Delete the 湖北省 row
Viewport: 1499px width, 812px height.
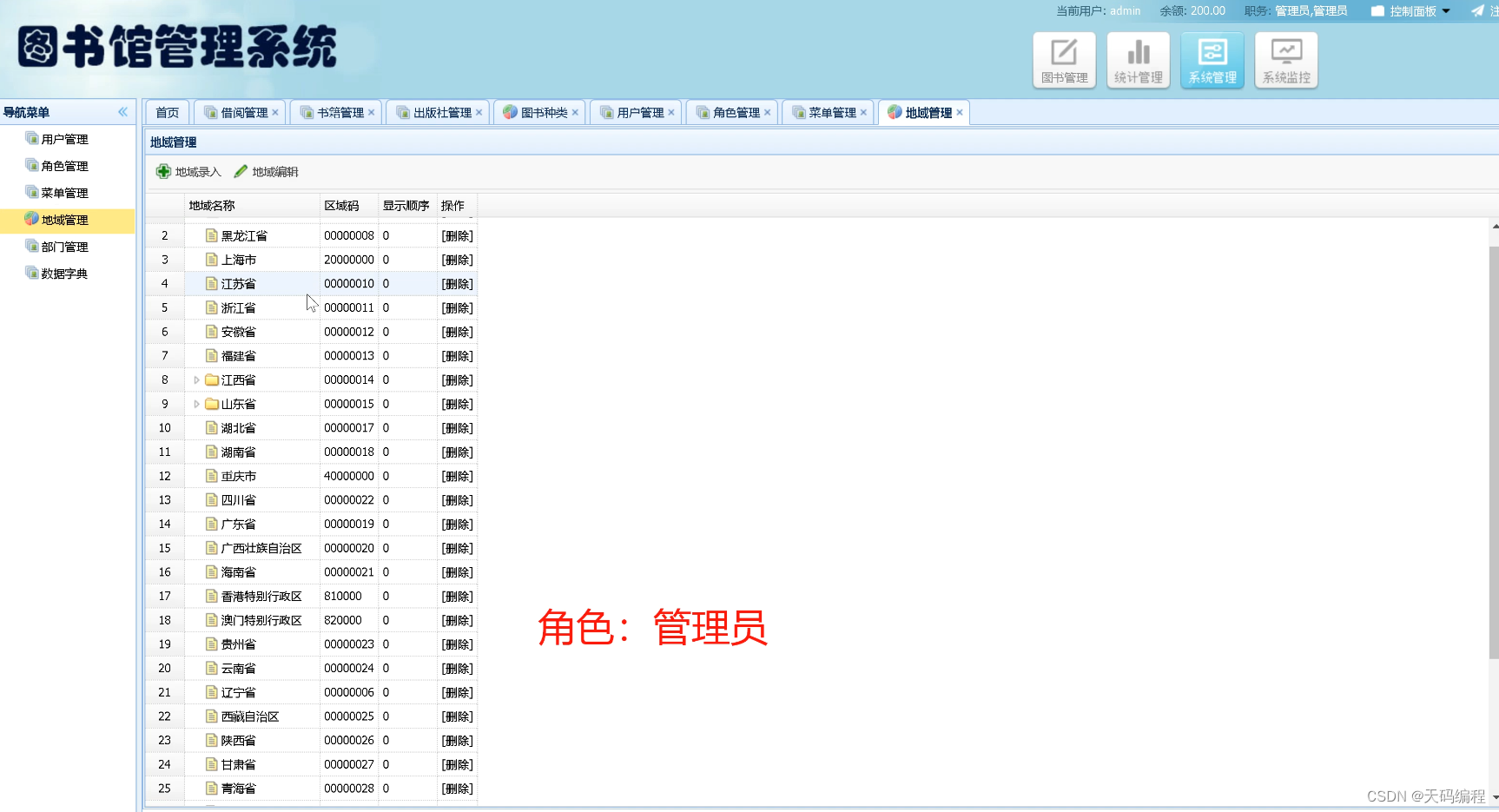point(457,428)
